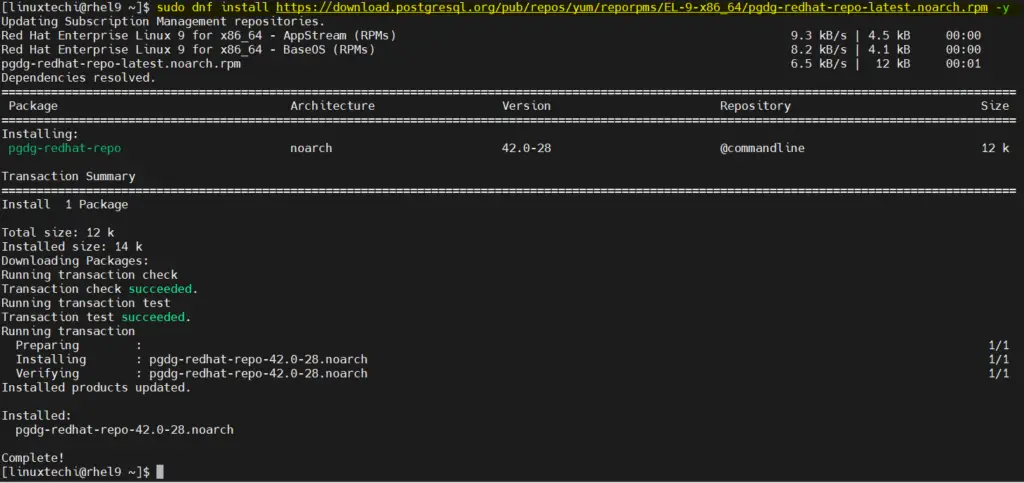
Task: Click the green 'succeeded' after Transaction test
Action: click(153, 317)
